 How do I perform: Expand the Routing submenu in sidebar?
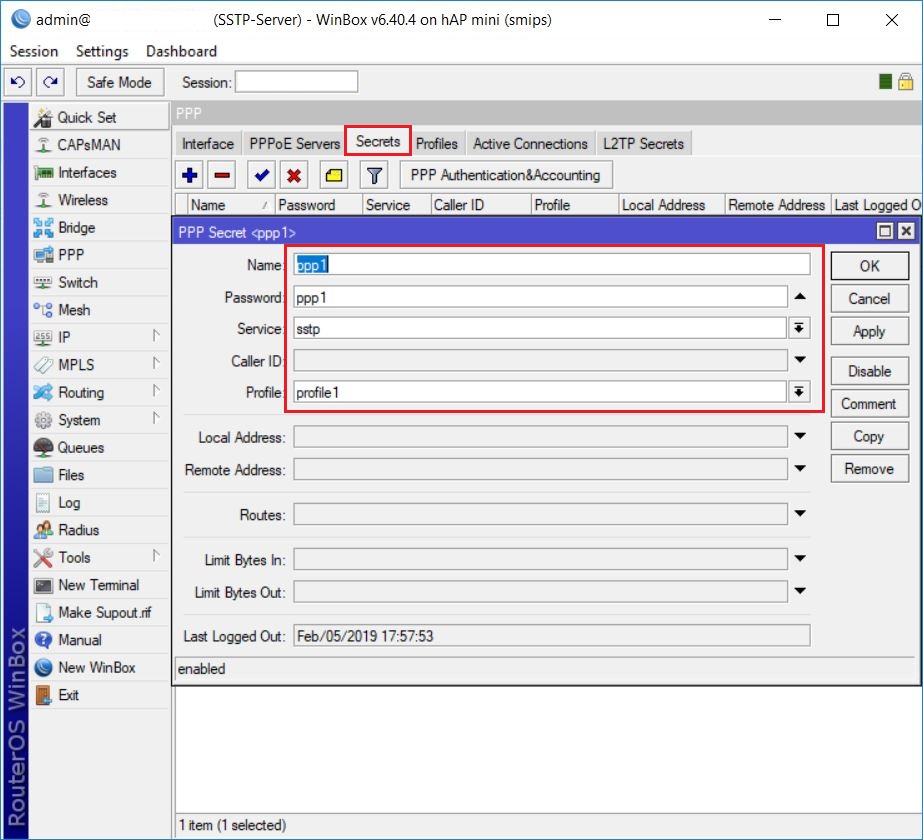point(155,391)
